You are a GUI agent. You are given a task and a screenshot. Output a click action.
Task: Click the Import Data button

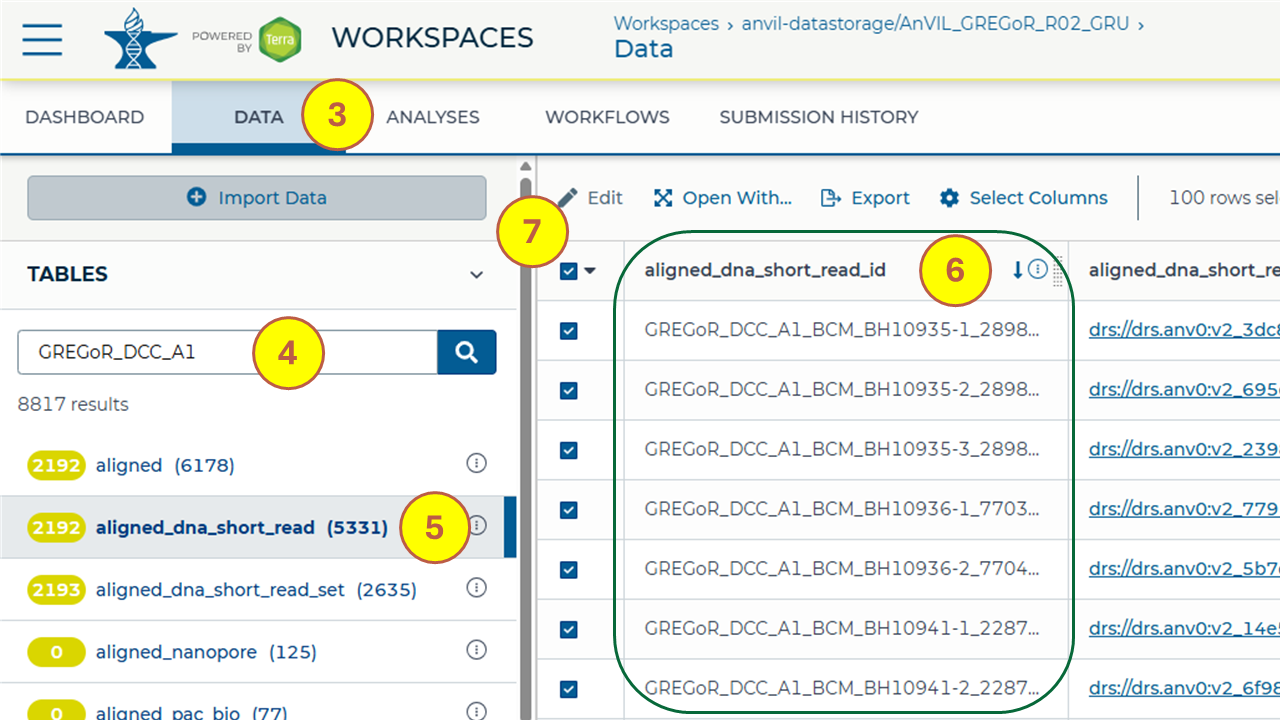coord(257,198)
